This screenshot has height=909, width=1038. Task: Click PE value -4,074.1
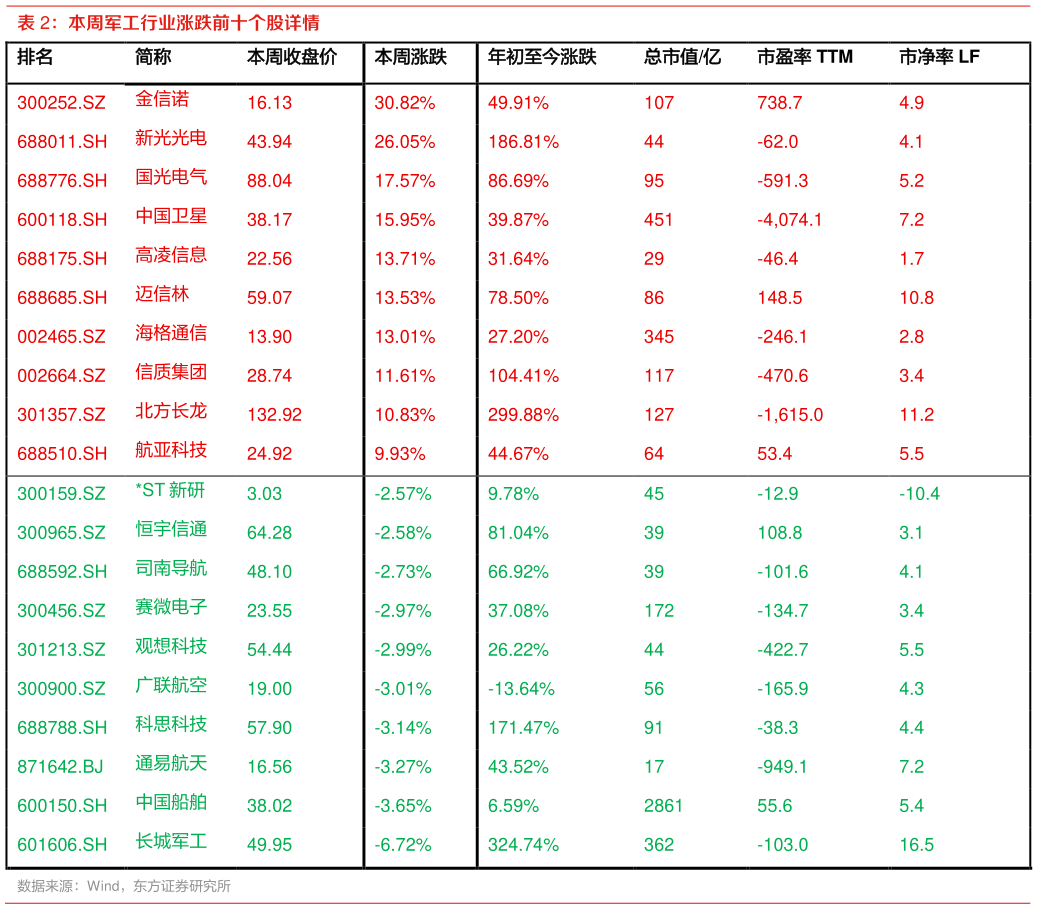coord(790,220)
